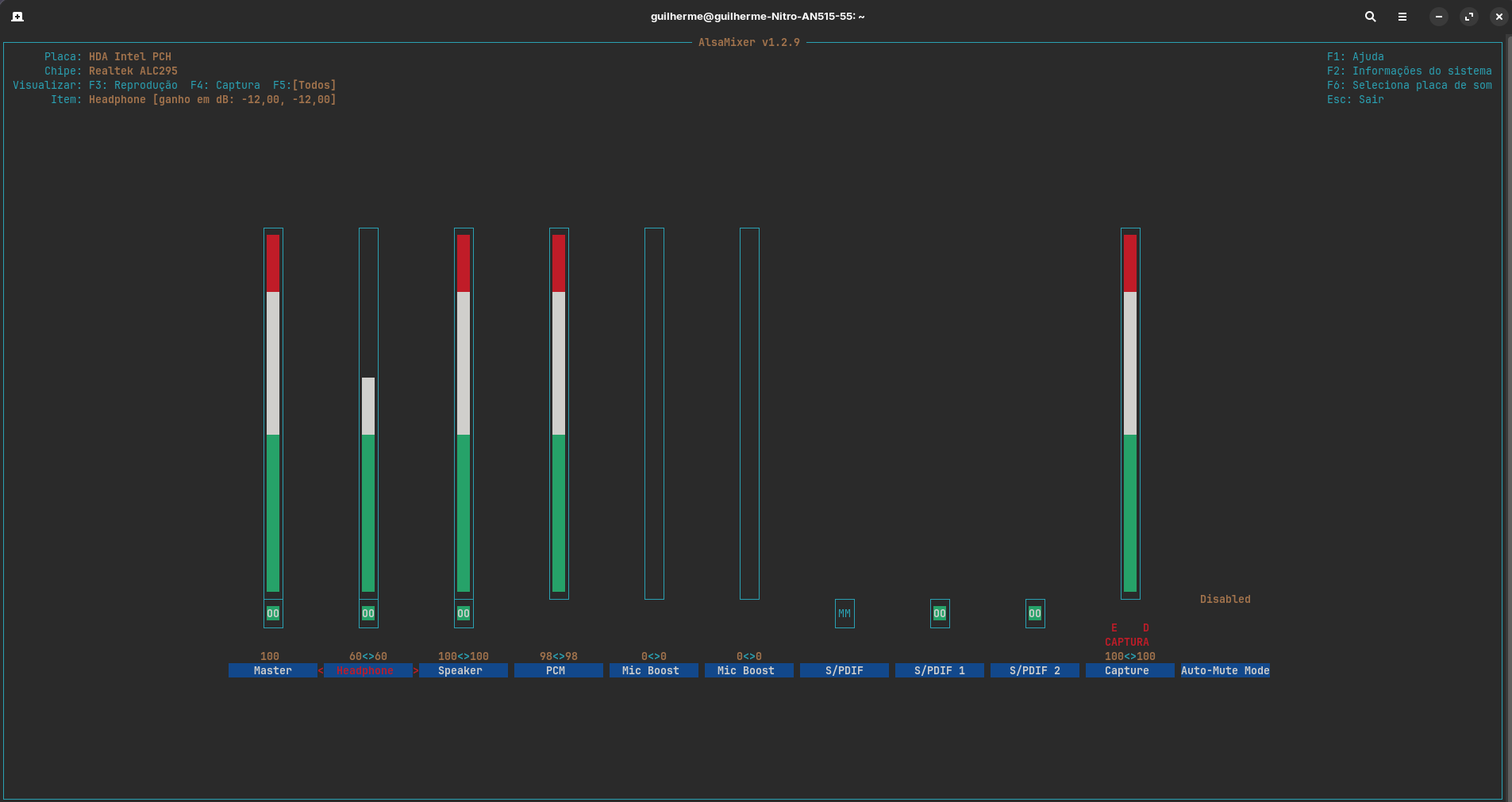Minimize the terminal window
The height and width of the screenshot is (802, 1512).
pos(1438,17)
